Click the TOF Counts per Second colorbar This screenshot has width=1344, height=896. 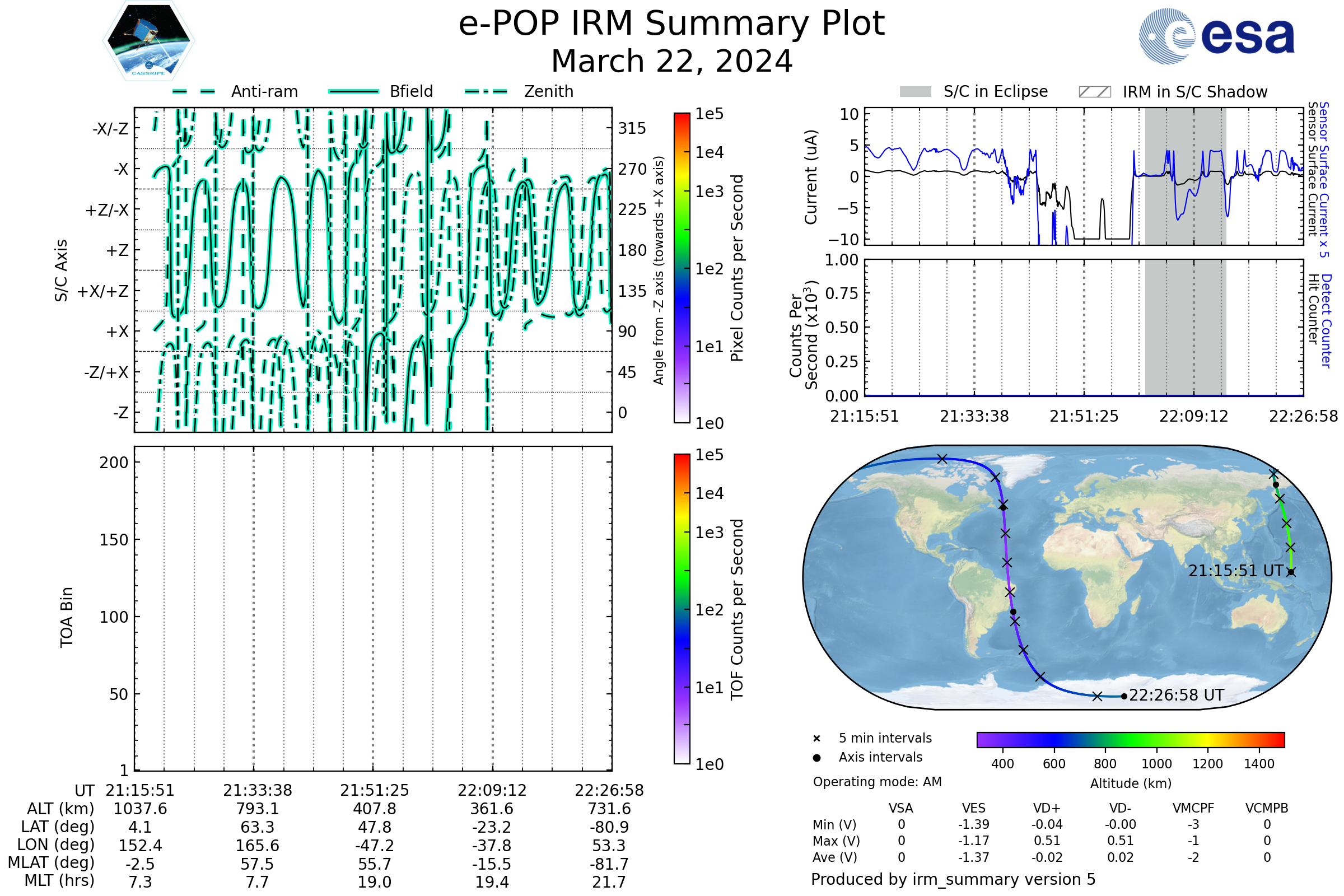[x=682, y=609]
